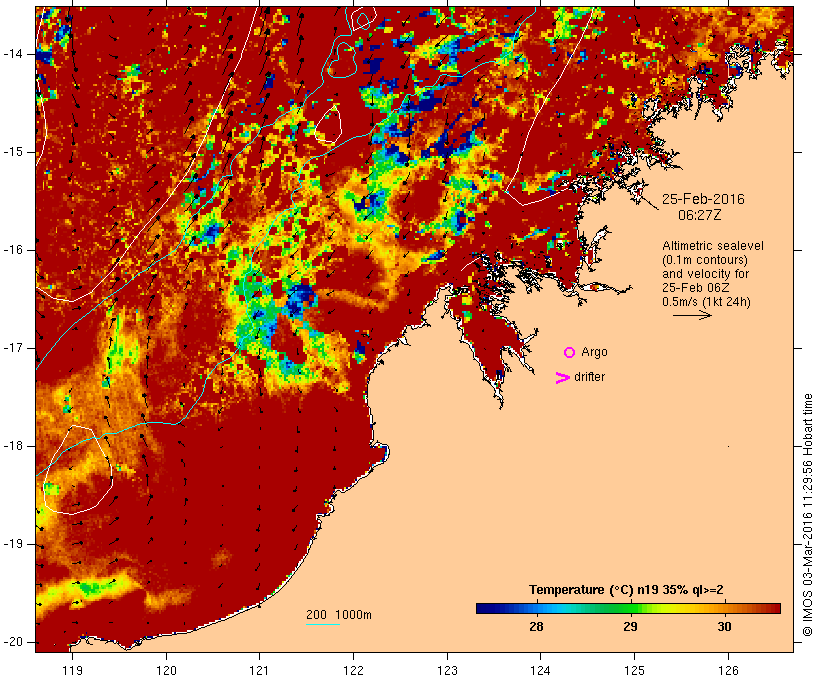This screenshot has width=820, height=680.
Task: Click longitude axis label '124'
Action: (x=540, y=671)
